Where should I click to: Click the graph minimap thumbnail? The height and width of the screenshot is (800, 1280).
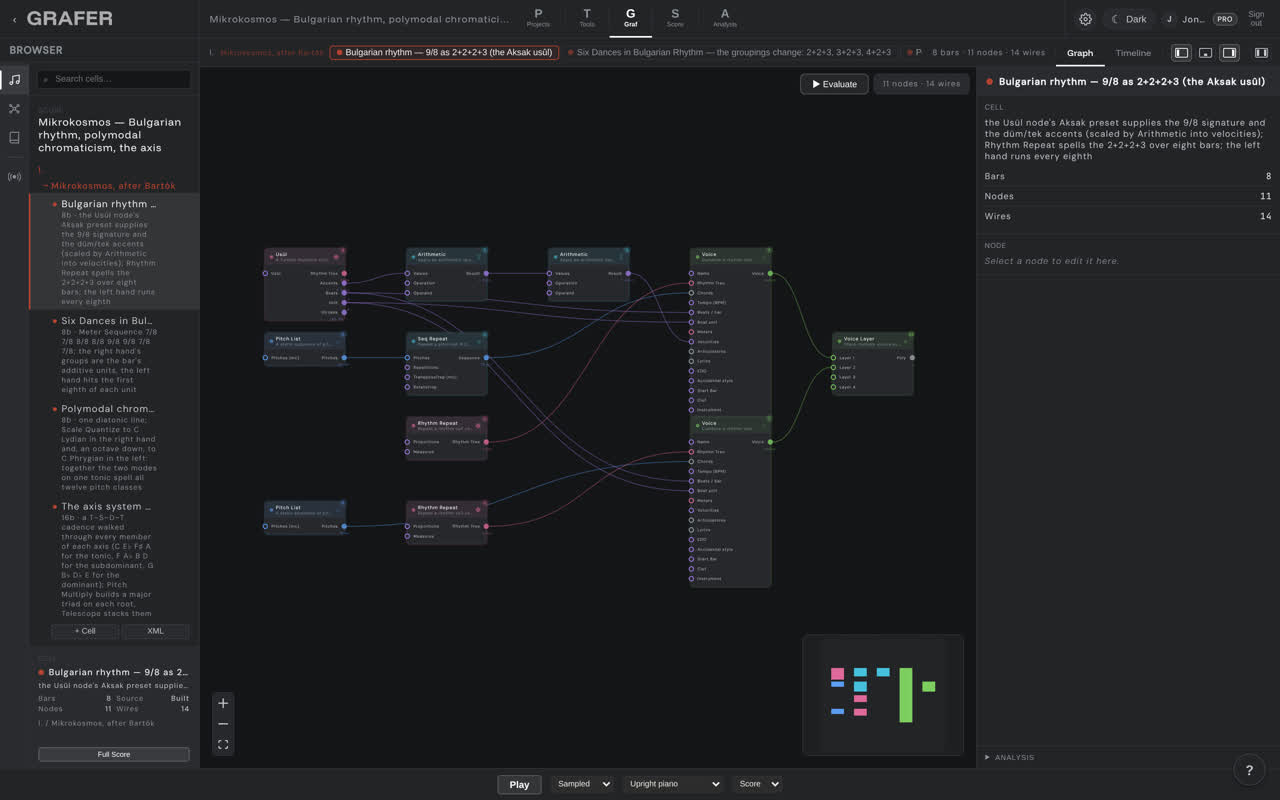coord(883,695)
